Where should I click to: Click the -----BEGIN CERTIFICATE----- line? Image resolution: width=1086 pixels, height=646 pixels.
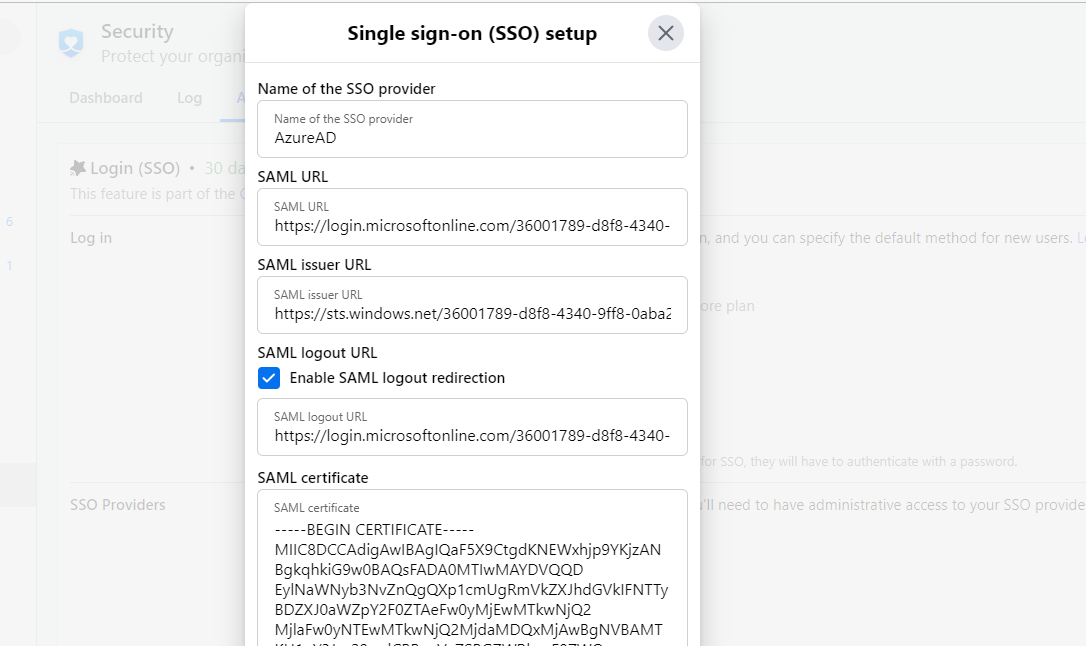pos(374,530)
